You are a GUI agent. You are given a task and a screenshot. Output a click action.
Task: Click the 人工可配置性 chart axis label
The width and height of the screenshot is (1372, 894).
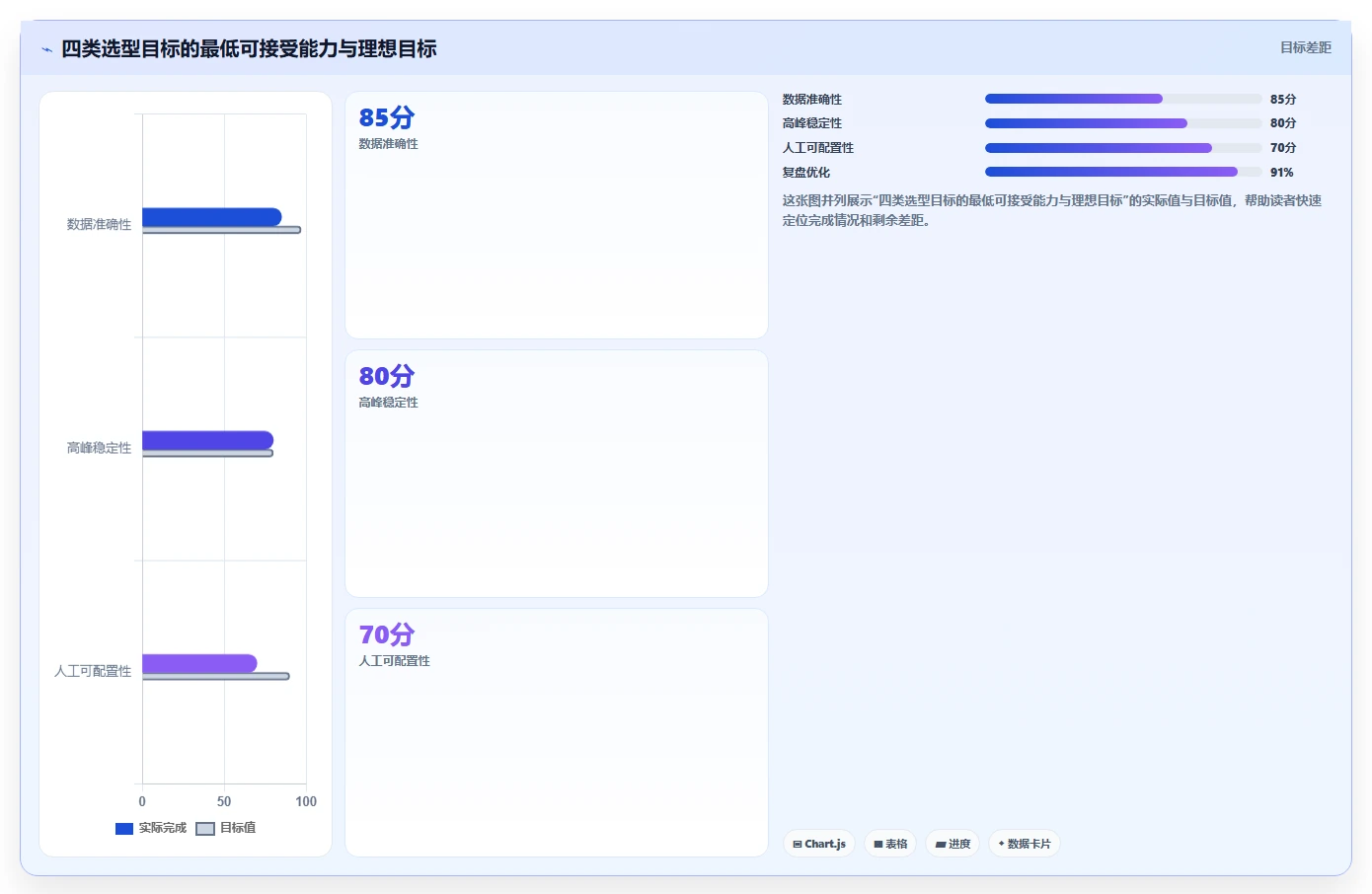(x=93, y=671)
